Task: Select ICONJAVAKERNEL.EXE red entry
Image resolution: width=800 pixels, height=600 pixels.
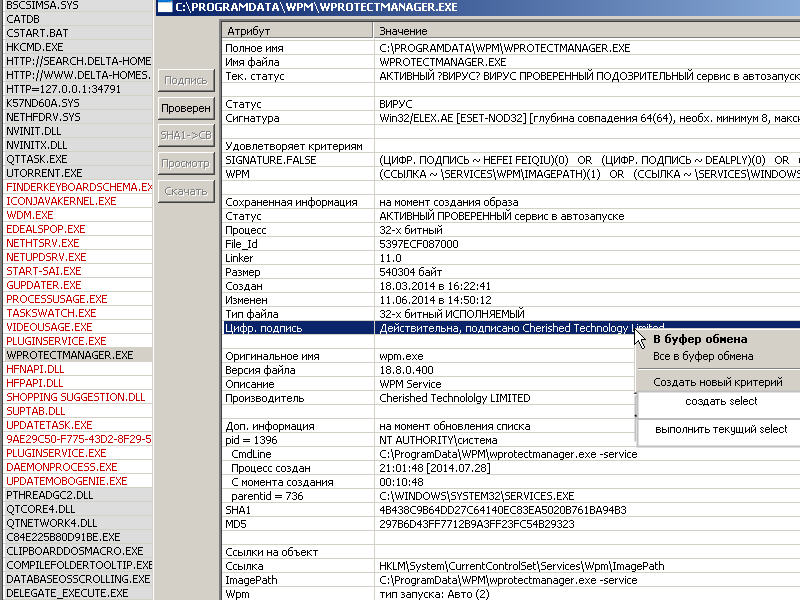Action: tap(61, 201)
